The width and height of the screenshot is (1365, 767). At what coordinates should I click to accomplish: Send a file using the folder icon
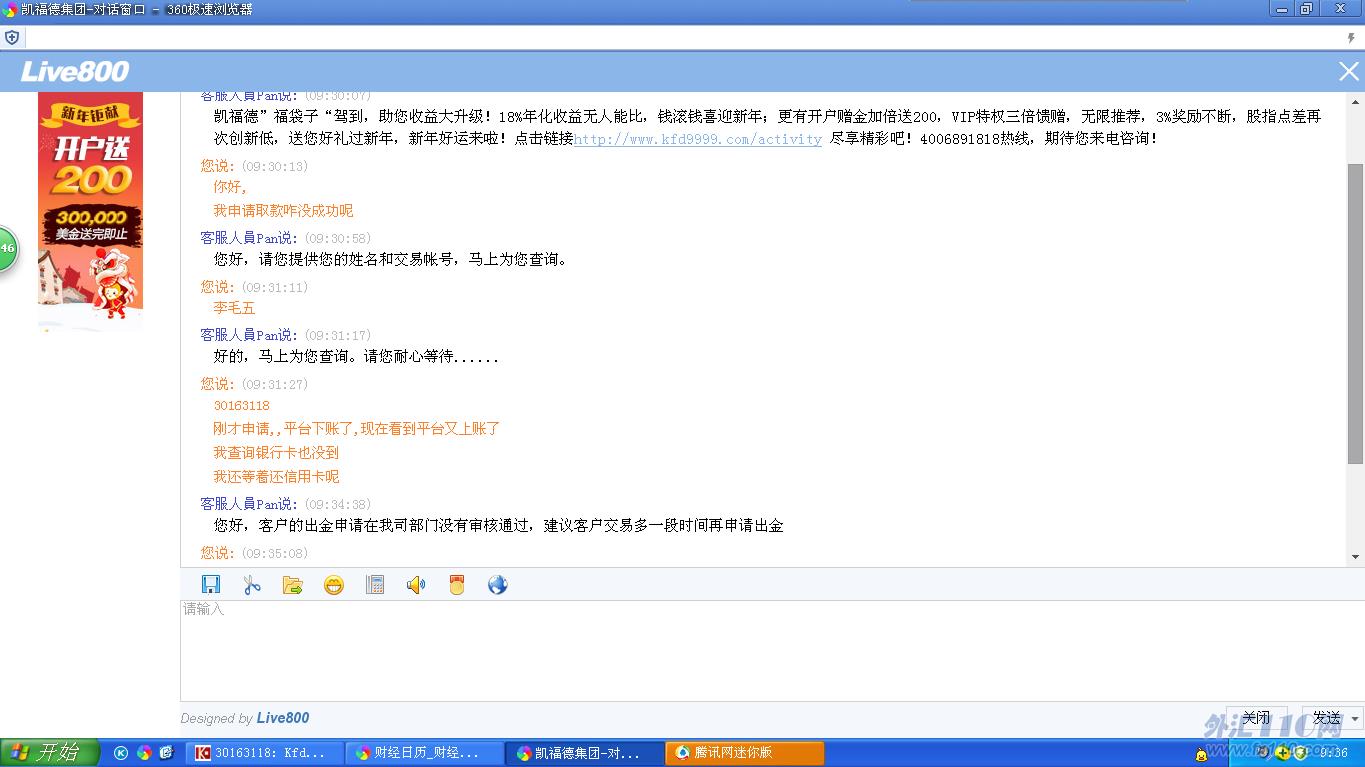[x=293, y=585]
